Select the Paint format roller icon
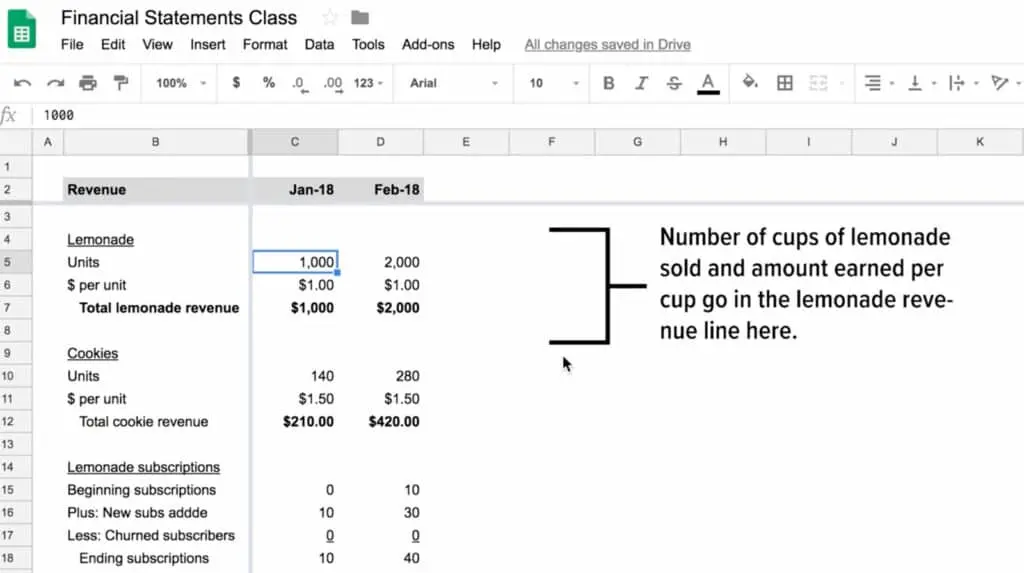The width and height of the screenshot is (1024, 573). coord(121,83)
